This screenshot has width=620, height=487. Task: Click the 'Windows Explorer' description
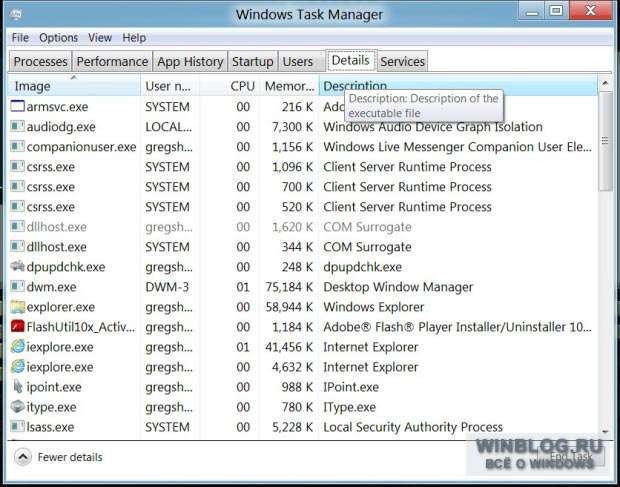[x=373, y=307]
